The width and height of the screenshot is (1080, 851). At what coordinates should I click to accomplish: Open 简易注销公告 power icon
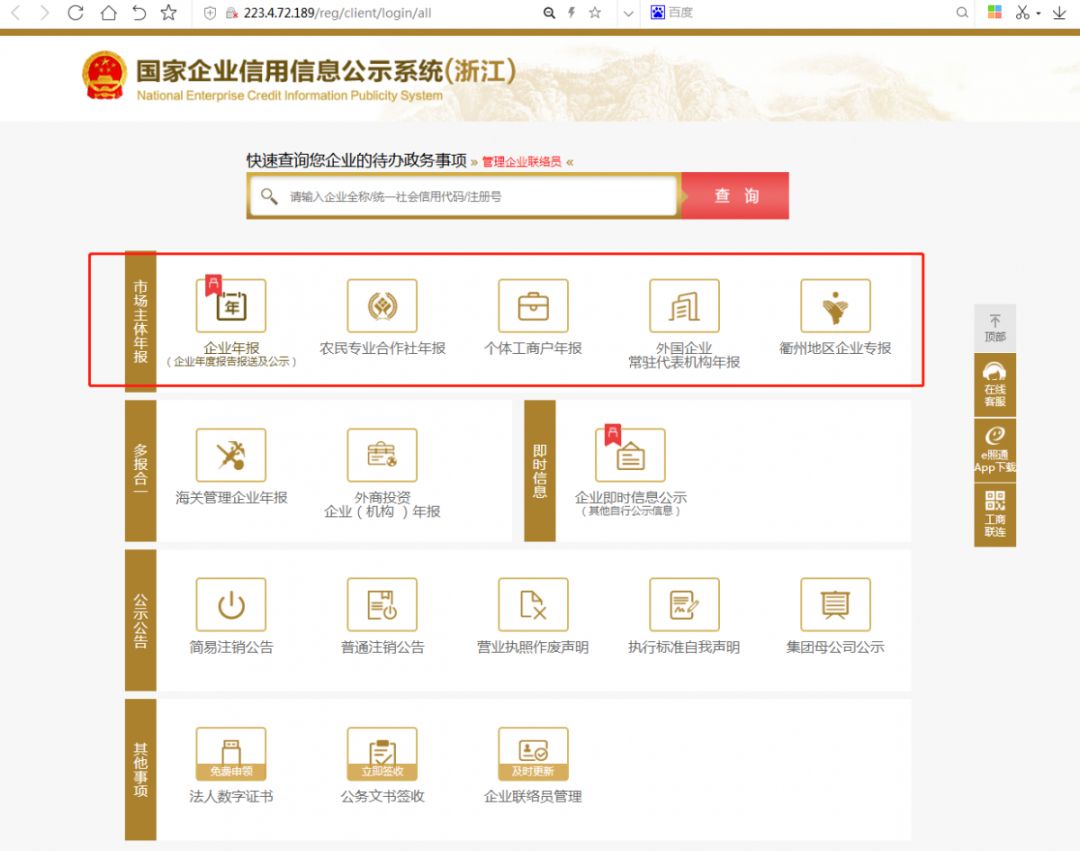click(231, 605)
